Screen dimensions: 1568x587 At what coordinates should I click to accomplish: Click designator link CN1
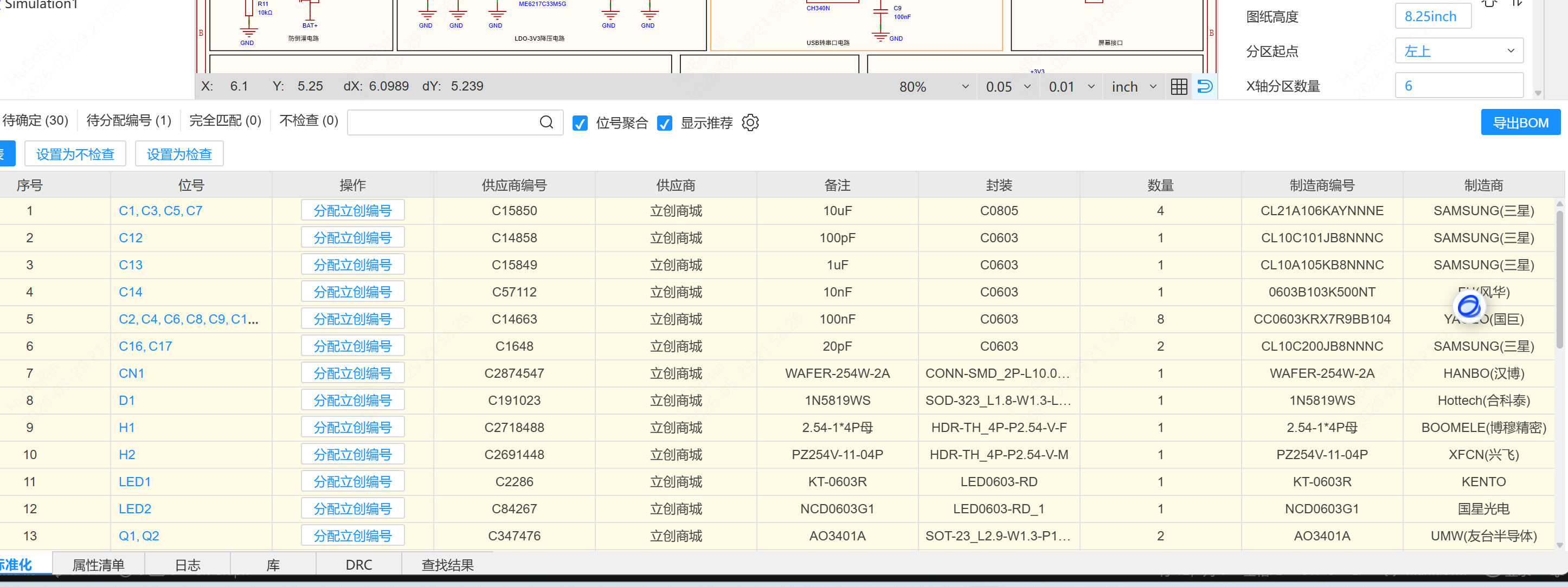point(131,373)
